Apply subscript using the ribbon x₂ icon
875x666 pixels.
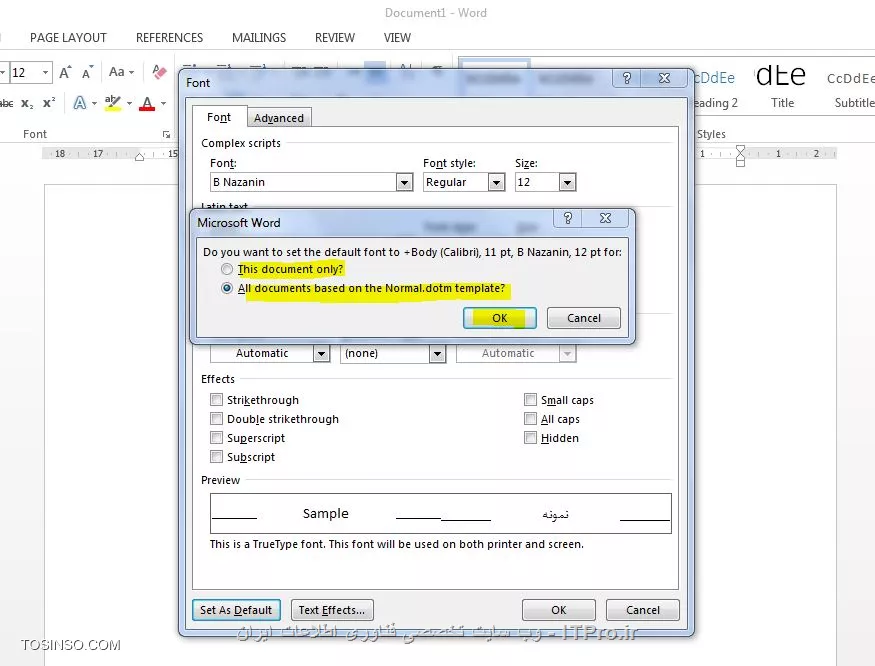[x=27, y=103]
